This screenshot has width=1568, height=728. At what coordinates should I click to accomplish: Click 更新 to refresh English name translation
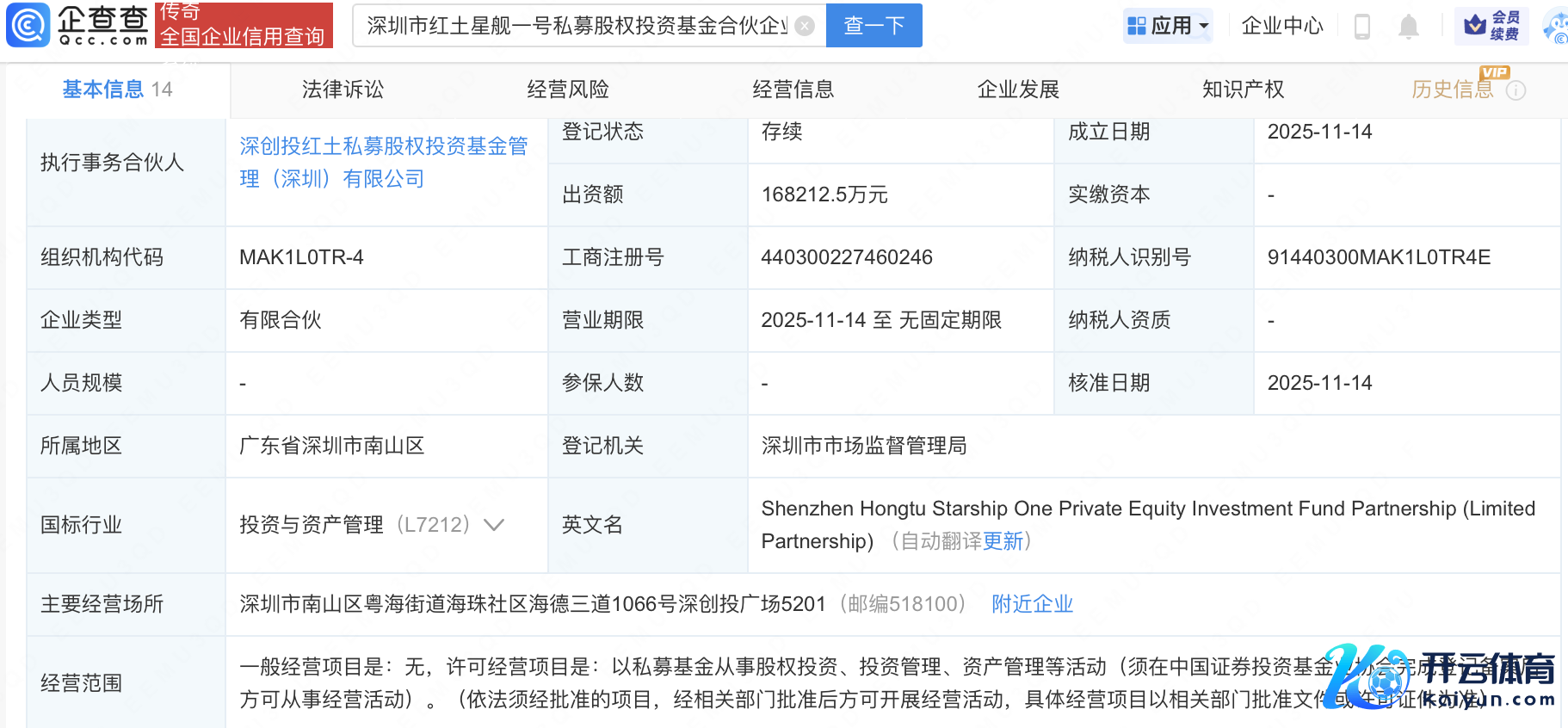pos(1003,541)
